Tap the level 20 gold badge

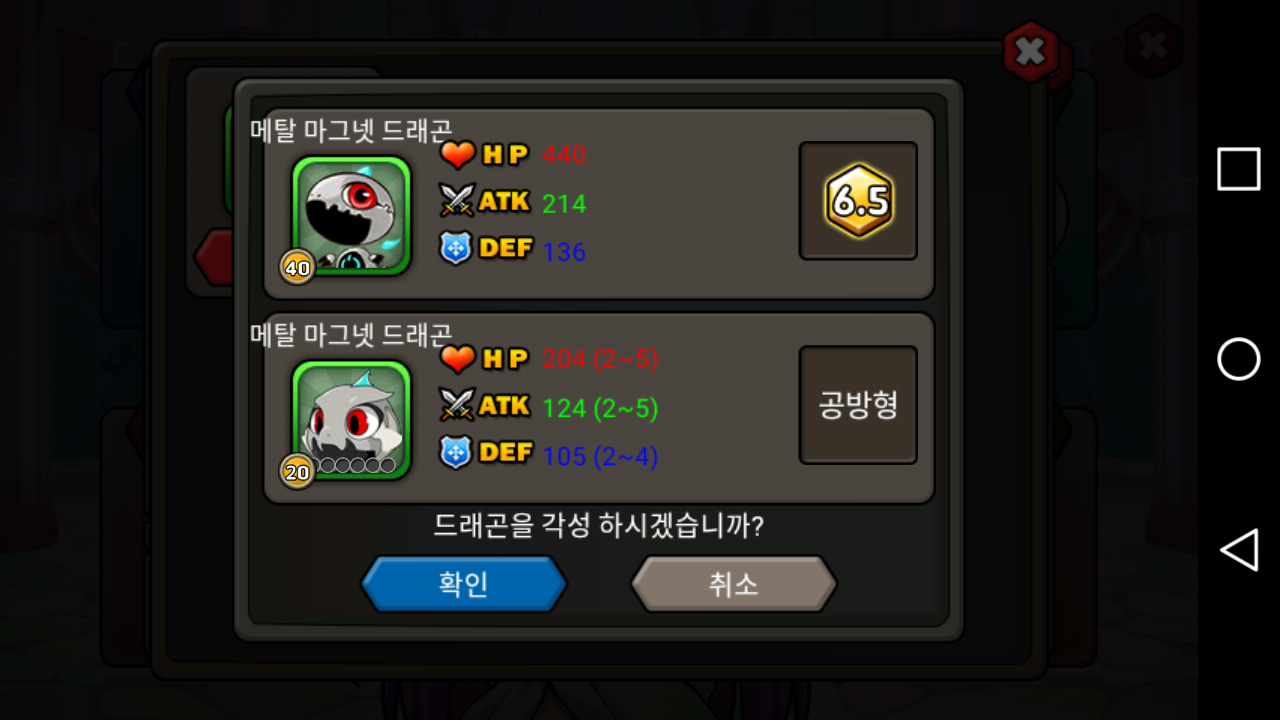[x=297, y=471]
